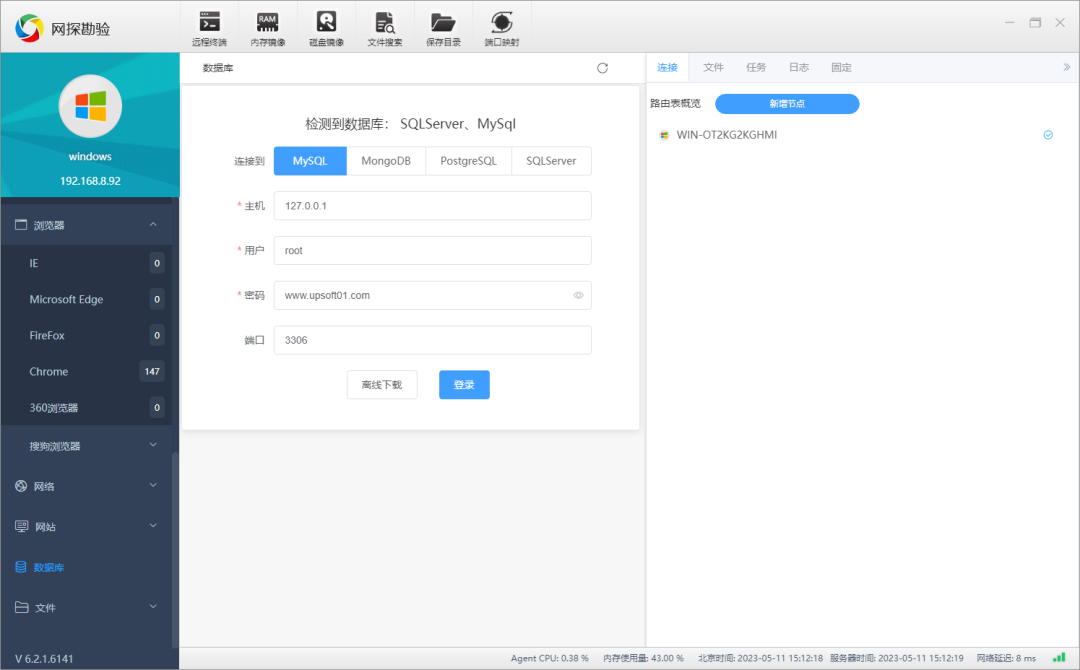Click the 新增节点 add node button
Screen dimensions: 1080x670
tap(787, 104)
